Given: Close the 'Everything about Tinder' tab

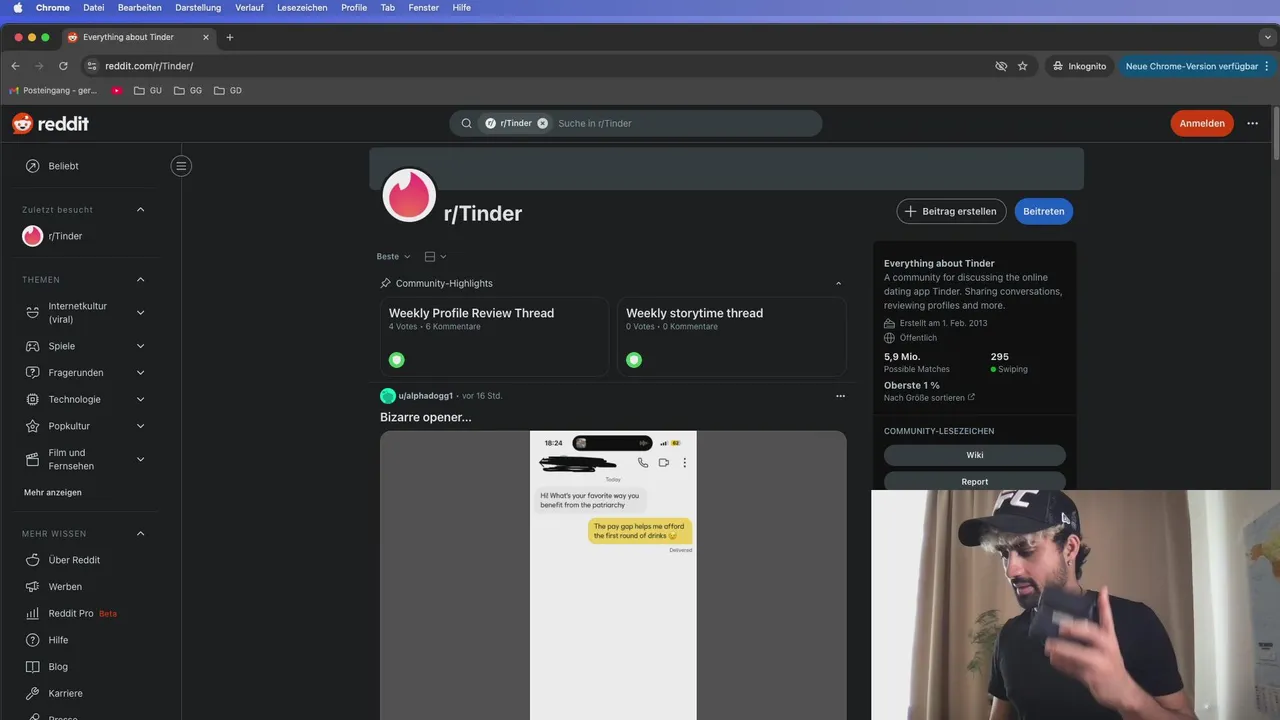Looking at the screenshot, I should click(x=206, y=37).
